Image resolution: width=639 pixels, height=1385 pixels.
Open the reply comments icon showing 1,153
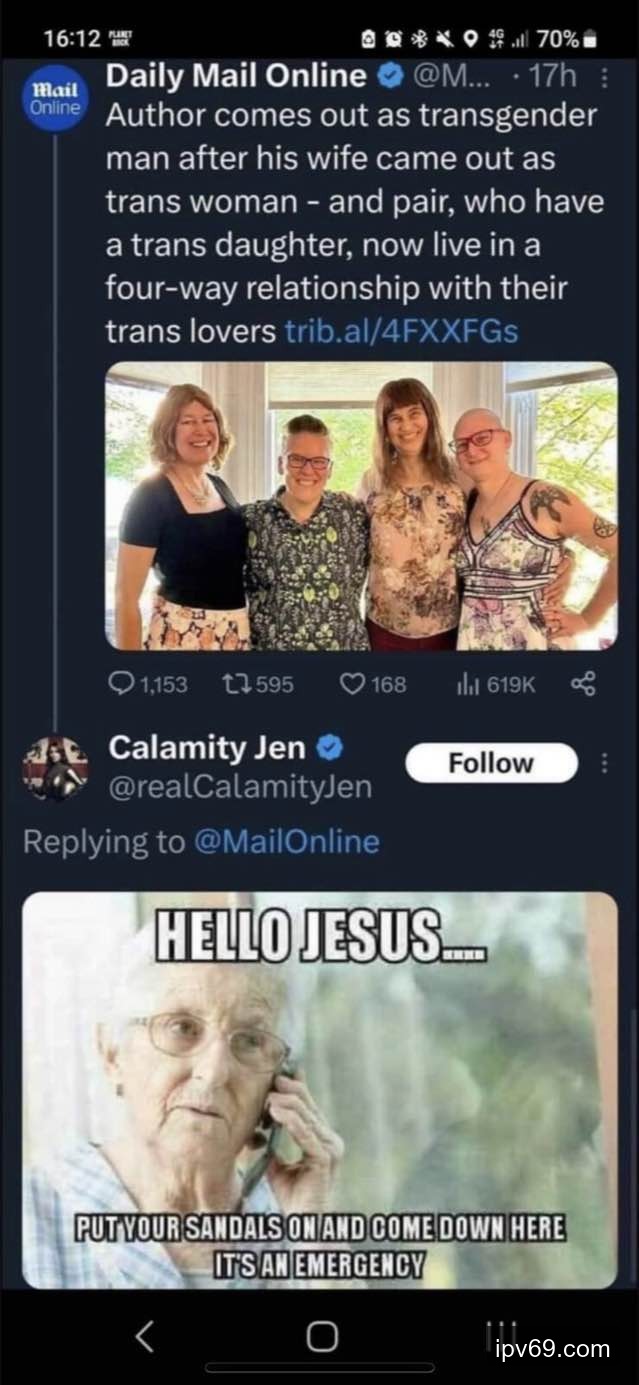[121, 684]
